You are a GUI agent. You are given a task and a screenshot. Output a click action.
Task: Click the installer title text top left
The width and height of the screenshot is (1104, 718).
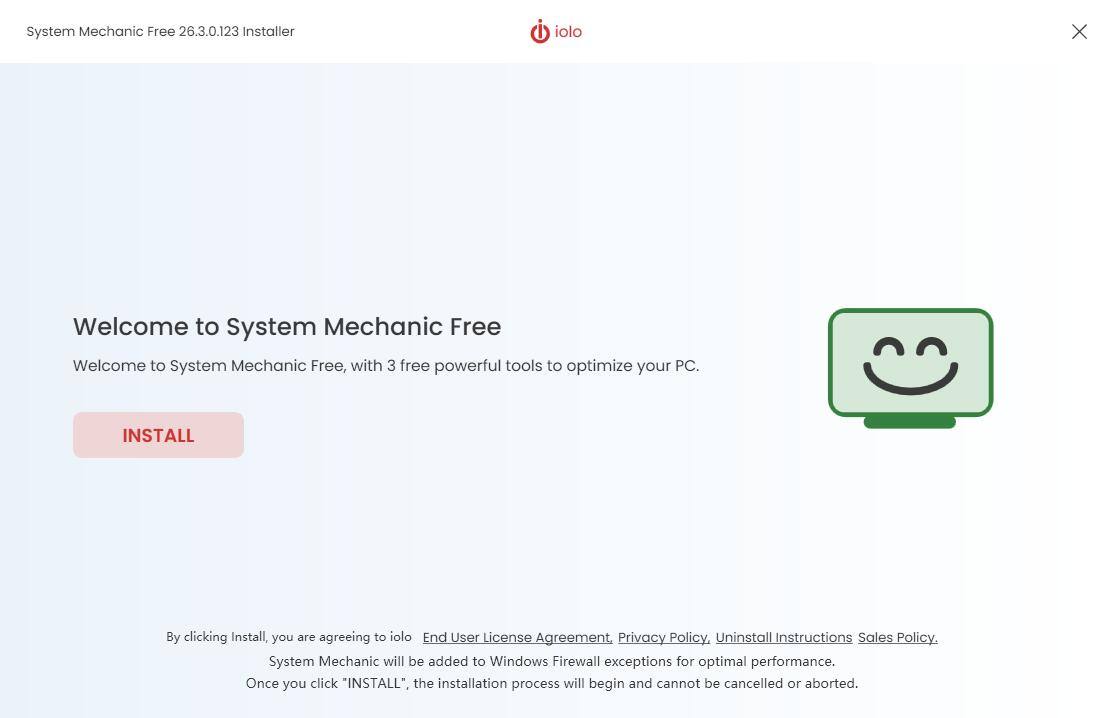160,31
